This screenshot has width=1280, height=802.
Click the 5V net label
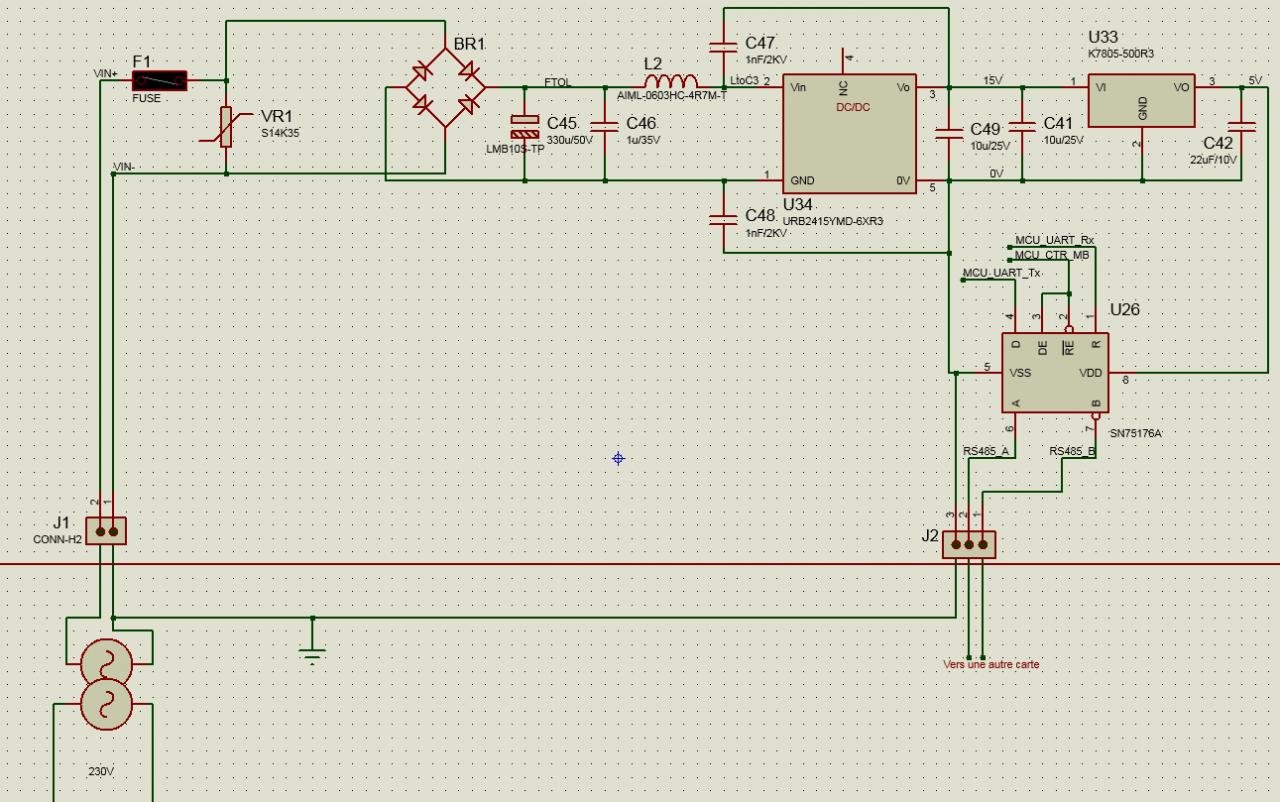point(1255,81)
